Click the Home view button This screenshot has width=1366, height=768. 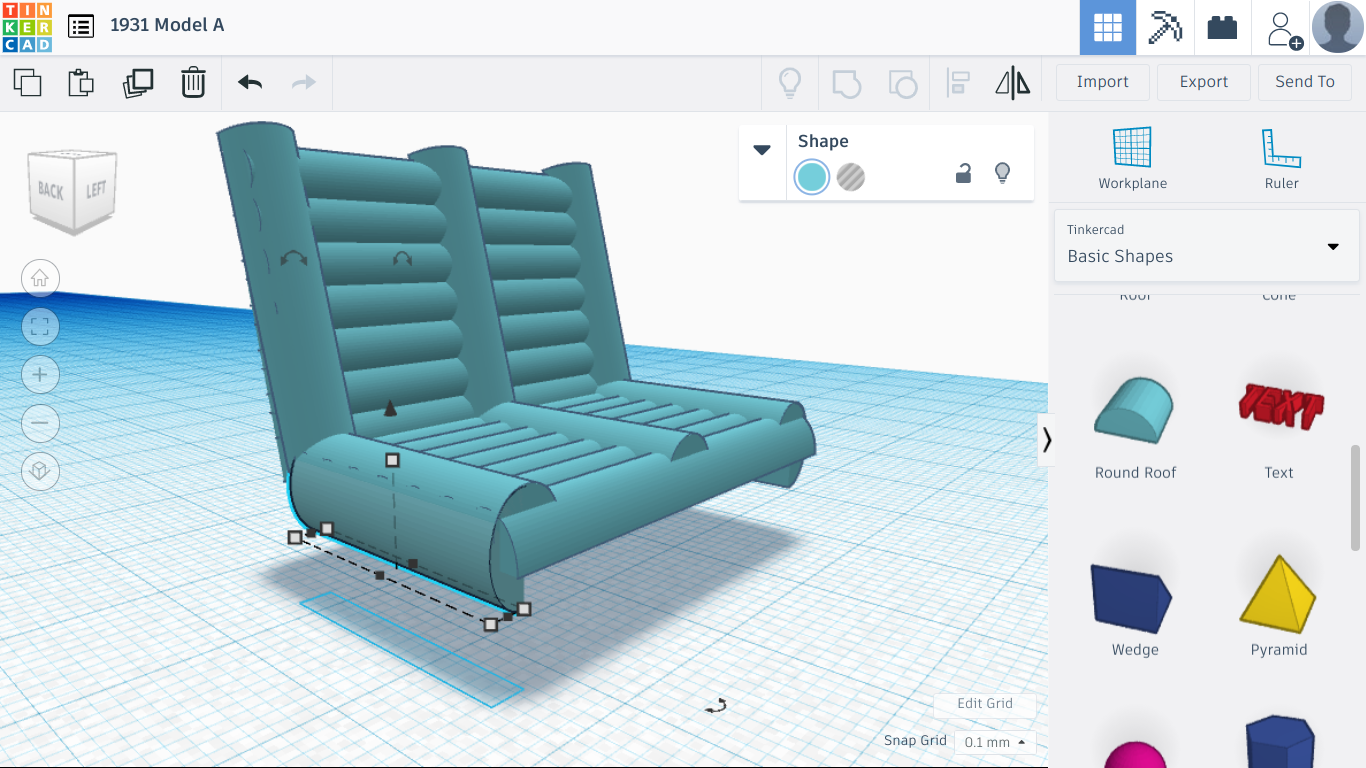point(40,278)
